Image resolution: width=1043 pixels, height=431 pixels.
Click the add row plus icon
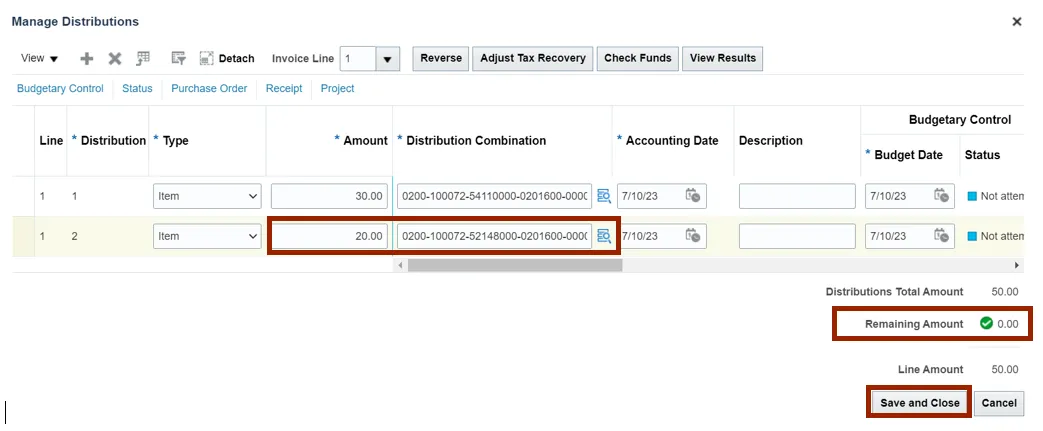87,59
